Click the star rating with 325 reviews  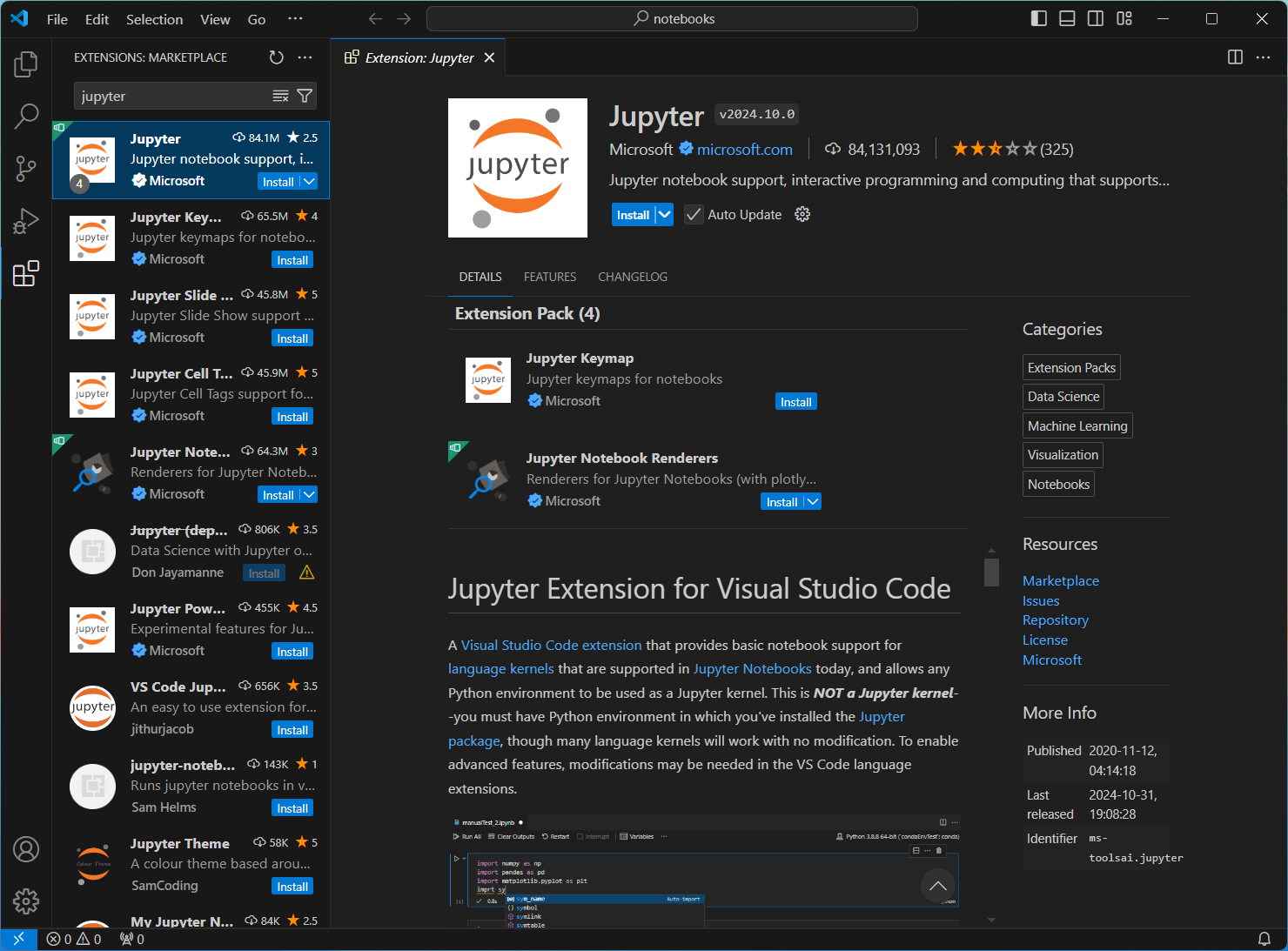click(x=1013, y=149)
